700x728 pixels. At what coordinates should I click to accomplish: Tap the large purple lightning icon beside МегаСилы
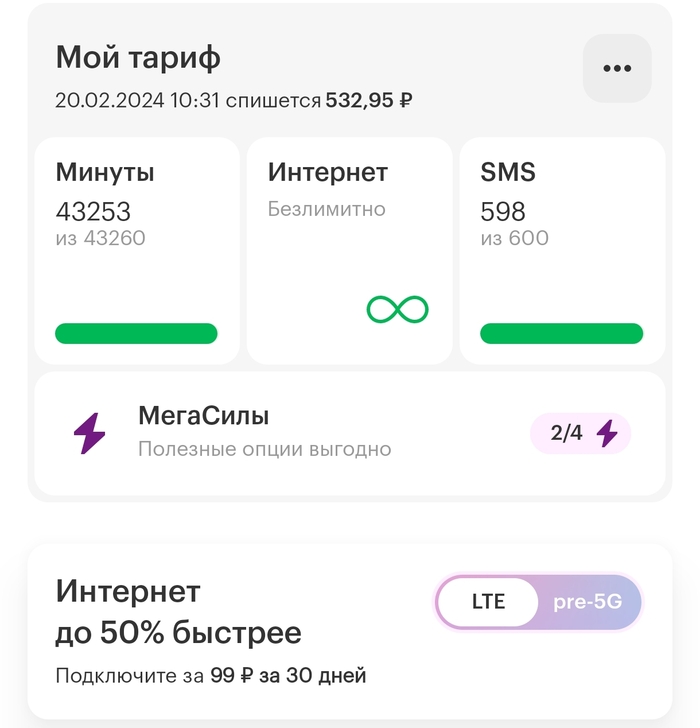click(89, 433)
